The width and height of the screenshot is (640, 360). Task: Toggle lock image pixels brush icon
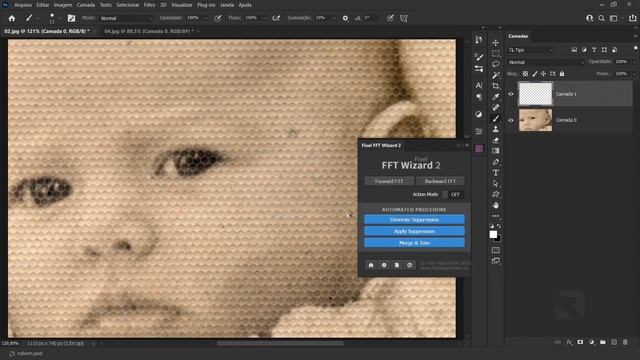(535, 74)
